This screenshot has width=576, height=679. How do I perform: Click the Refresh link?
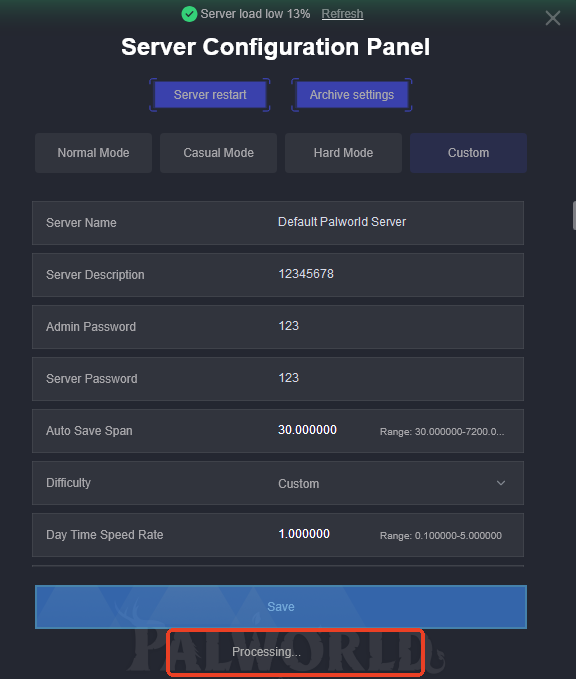pos(342,14)
